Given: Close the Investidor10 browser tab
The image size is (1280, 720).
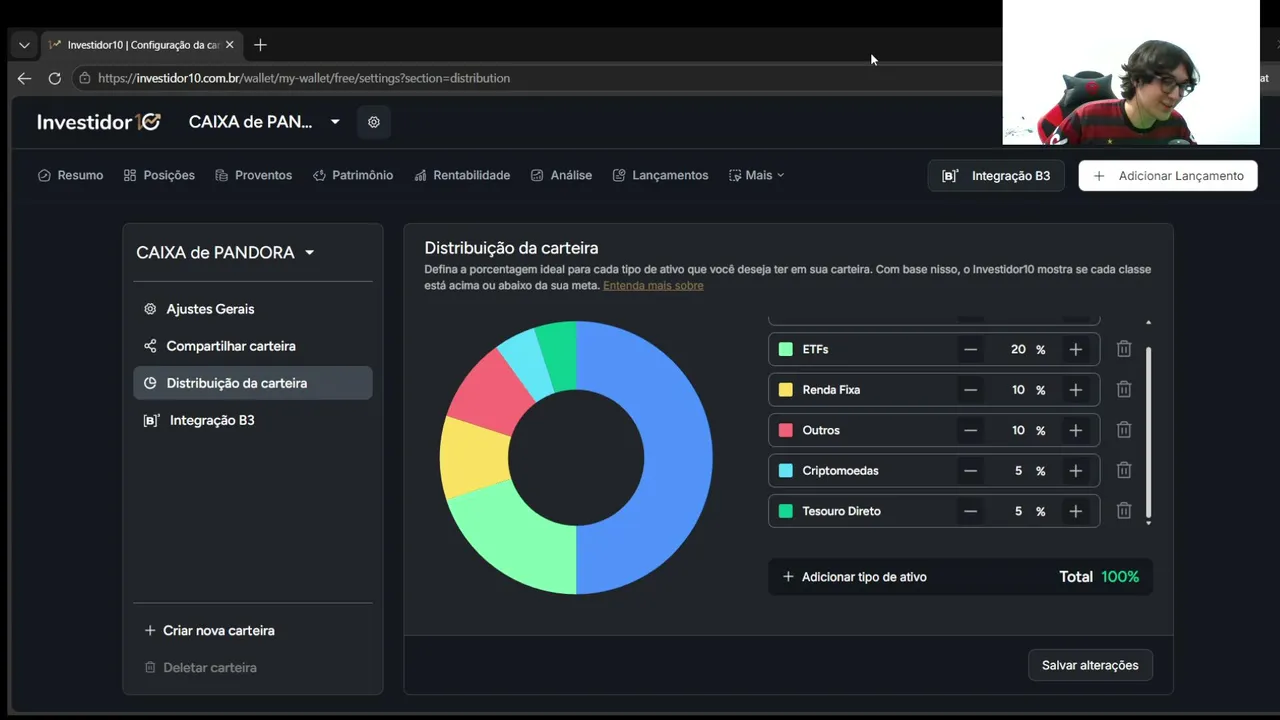Looking at the screenshot, I should click(229, 45).
